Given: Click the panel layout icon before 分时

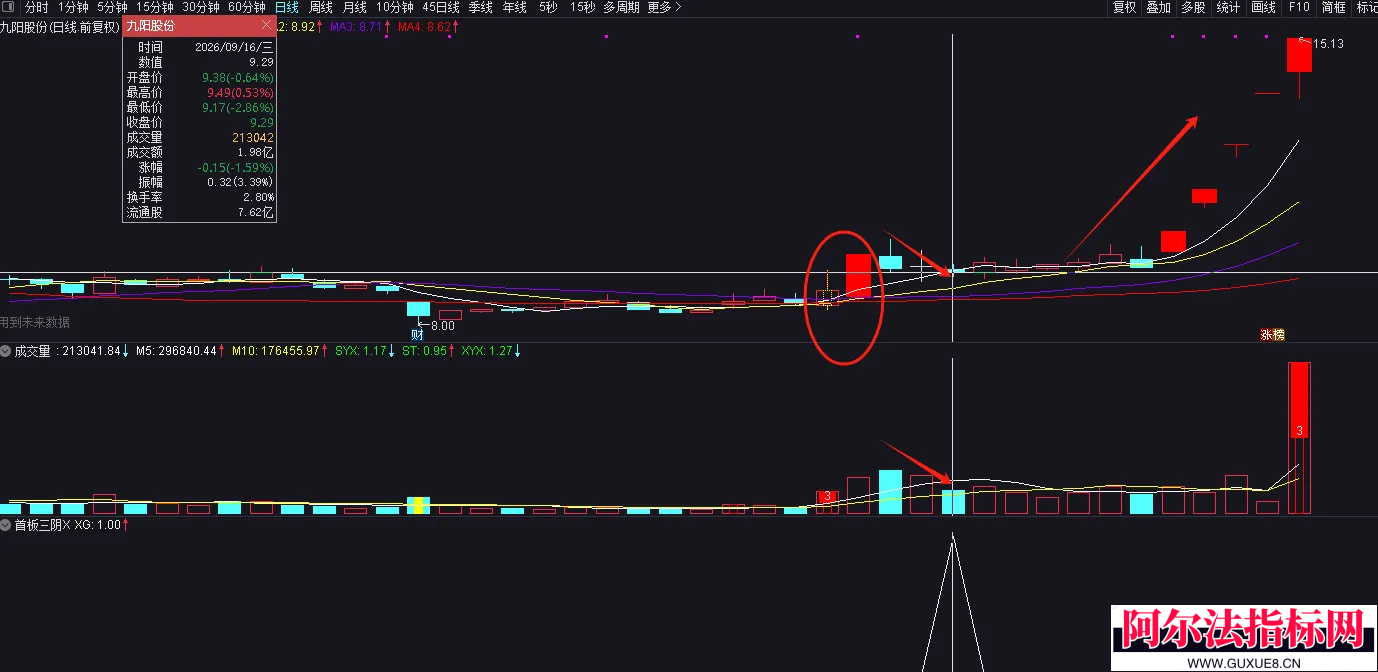Looking at the screenshot, I should [x=9, y=7].
